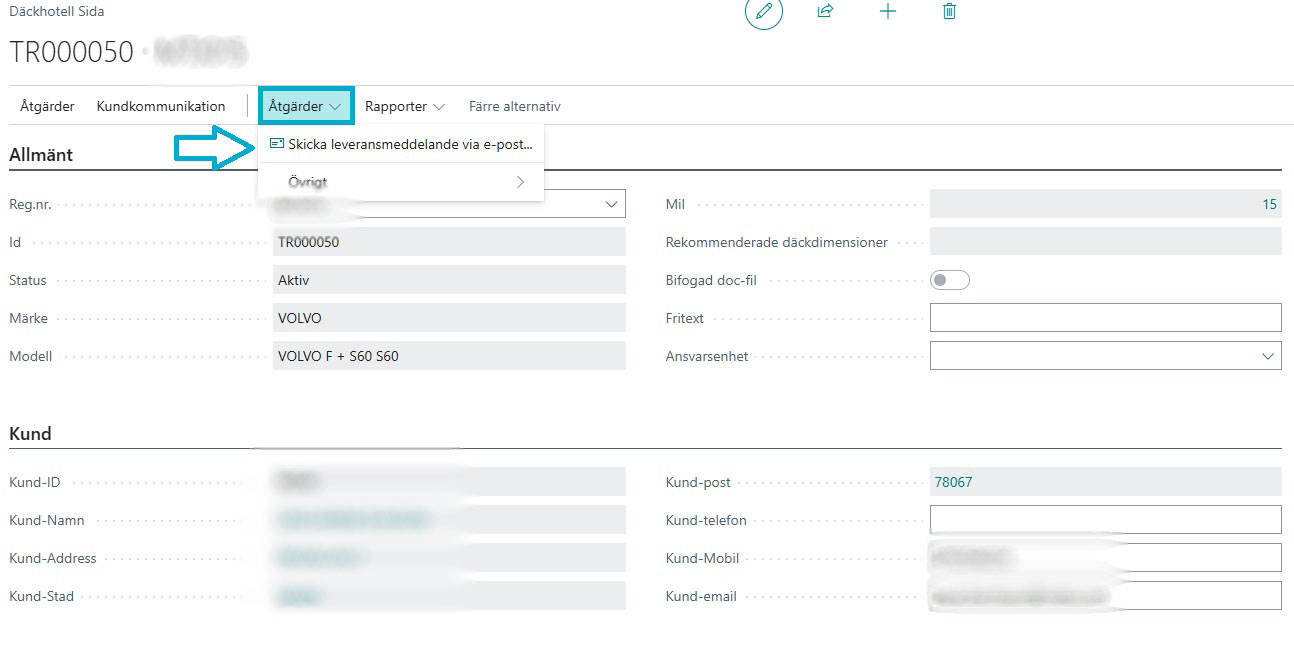The height and width of the screenshot is (650, 1294).
Task: Select Skicka leveransmeddelande via e-post
Action: click(410, 144)
